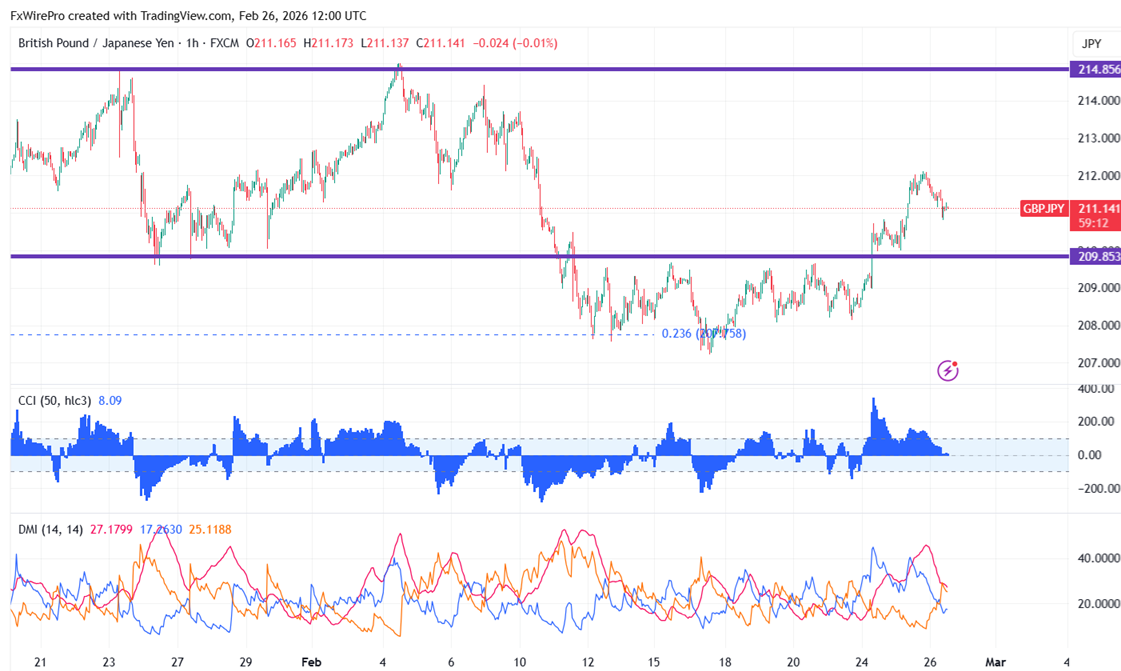Click the high price value H211.173
The image size is (1121, 671).
328,43
